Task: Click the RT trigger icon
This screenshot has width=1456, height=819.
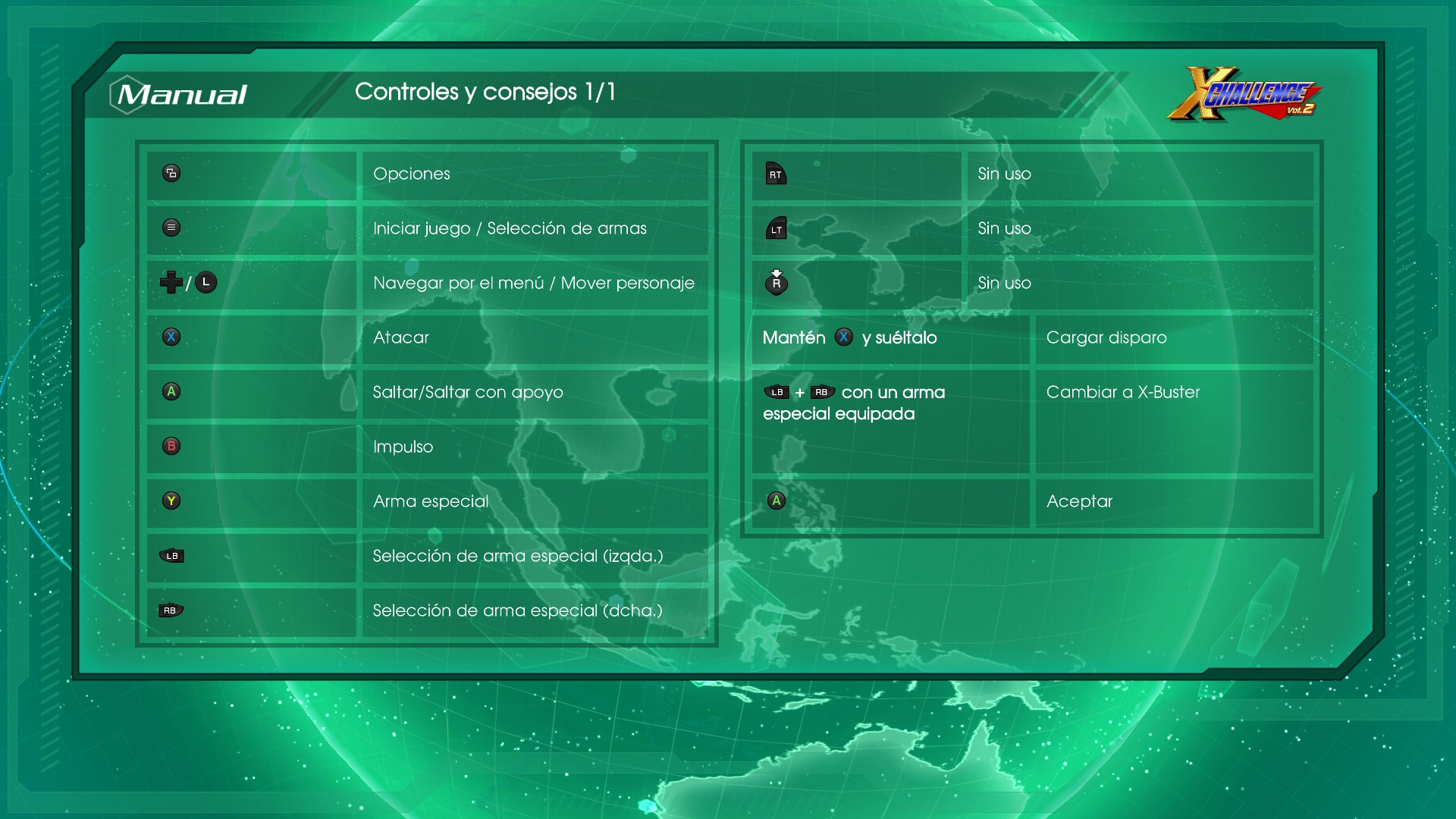Action: tap(776, 174)
